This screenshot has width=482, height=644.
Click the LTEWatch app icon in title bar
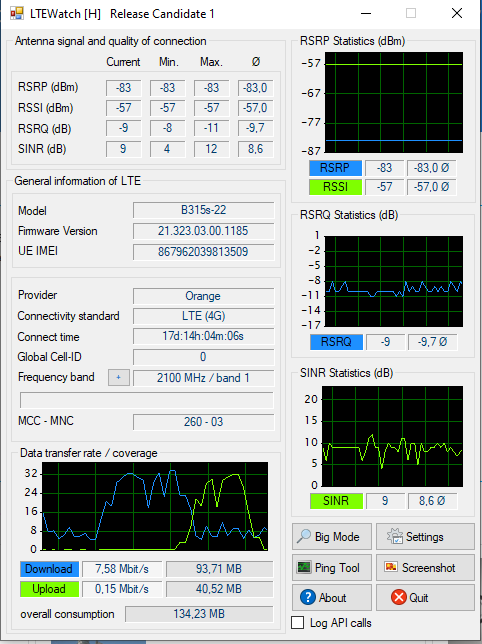[x=17, y=14]
